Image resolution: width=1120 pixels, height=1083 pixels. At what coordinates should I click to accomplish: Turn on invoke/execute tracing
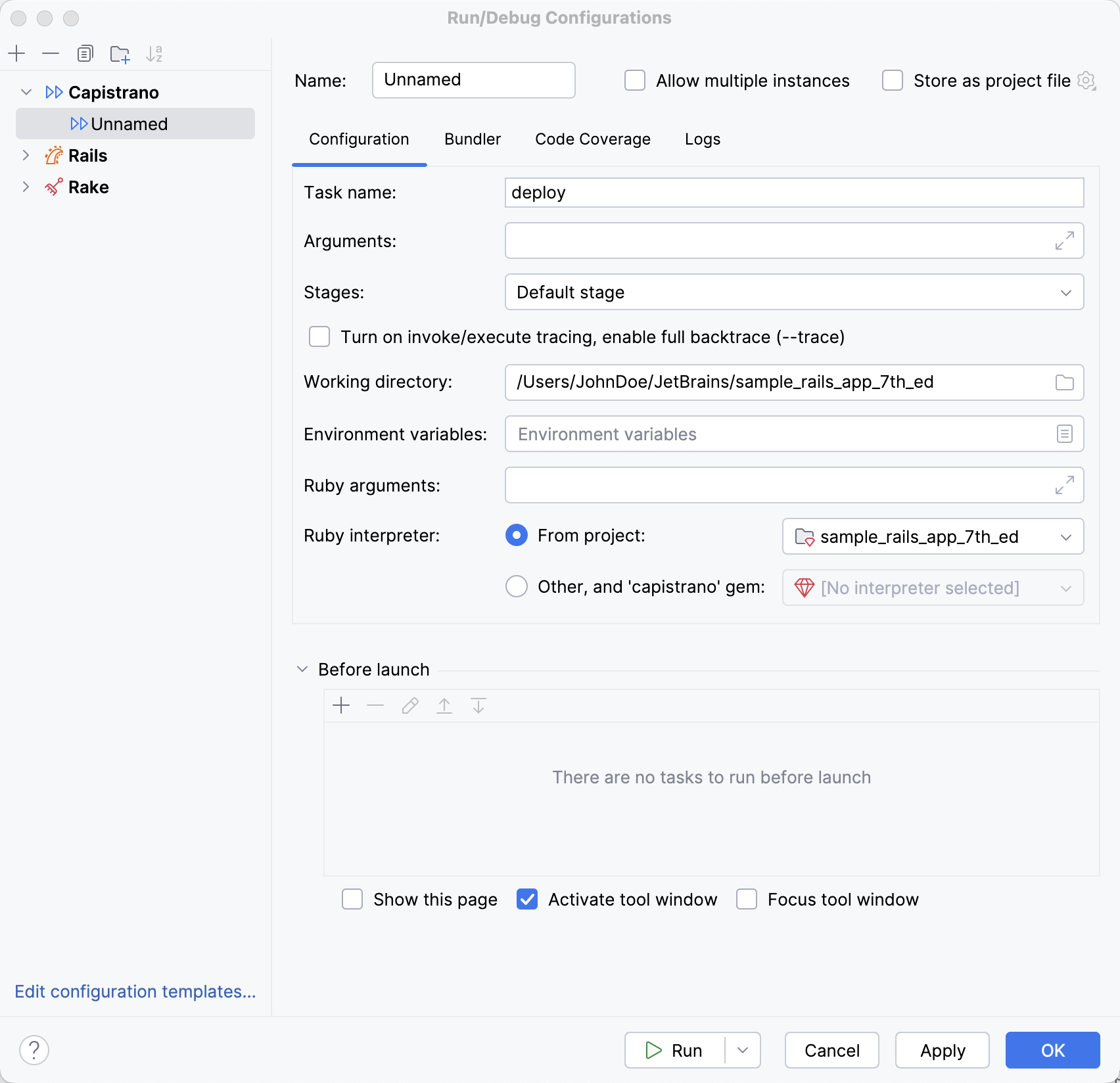pos(319,336)
